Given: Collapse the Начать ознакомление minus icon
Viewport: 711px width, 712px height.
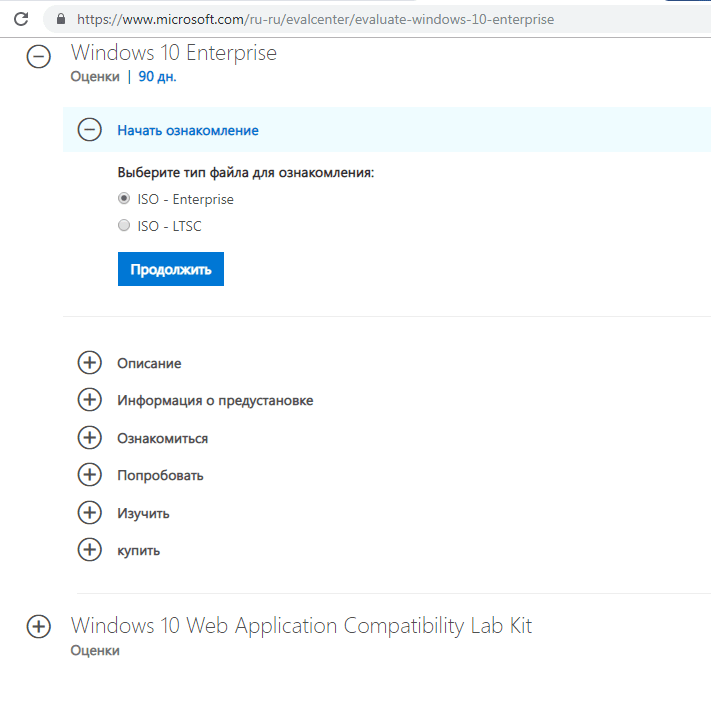Looking at the screenshot, I should point(90,130).
